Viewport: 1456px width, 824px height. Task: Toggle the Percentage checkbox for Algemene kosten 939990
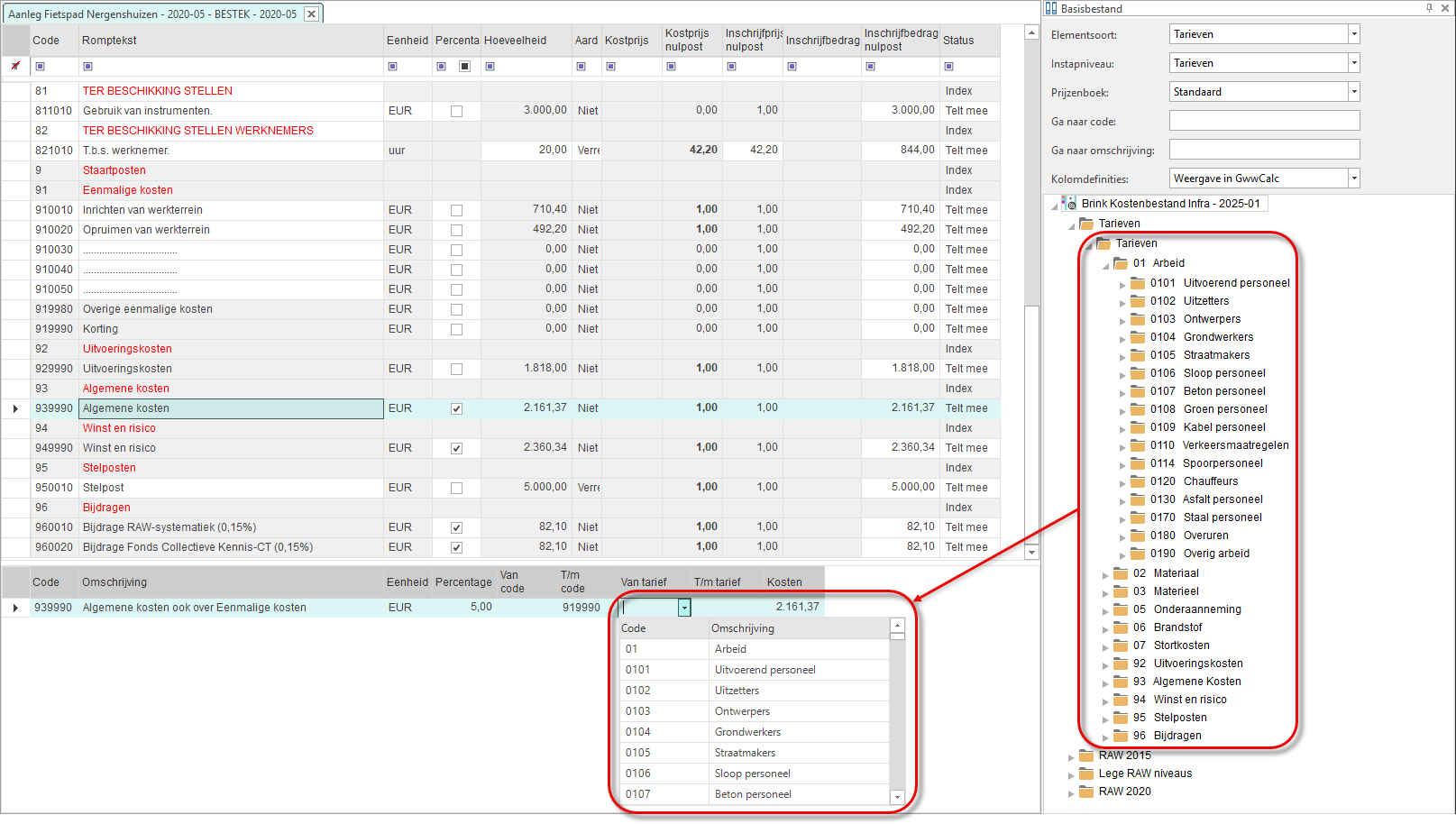[x=456, y=408]
